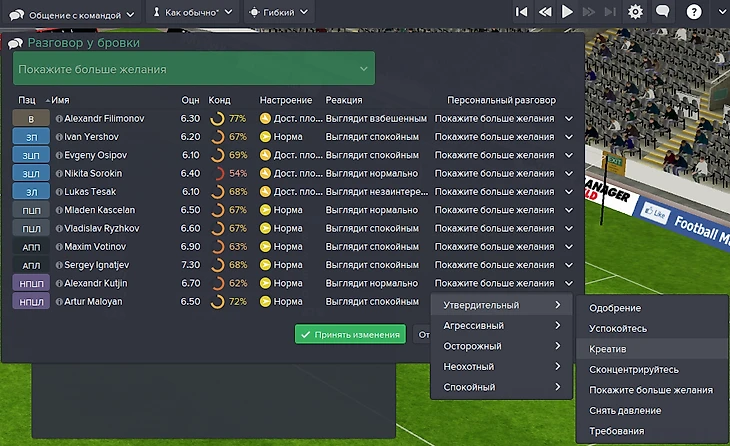The height and width of the screenshot is (446, 730).
Task: Open the Гибкий team shape dropdown
Action: [279, 12]
